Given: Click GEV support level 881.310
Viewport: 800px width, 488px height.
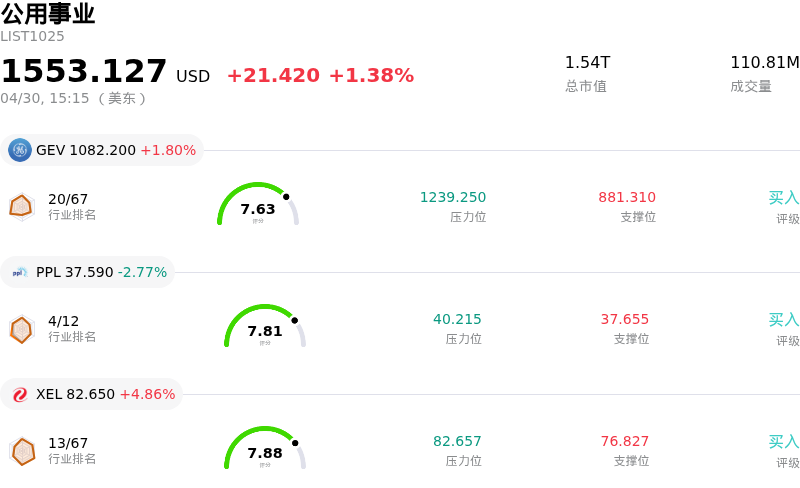Looking at the screenshot, I should click(x=627, y=198).
